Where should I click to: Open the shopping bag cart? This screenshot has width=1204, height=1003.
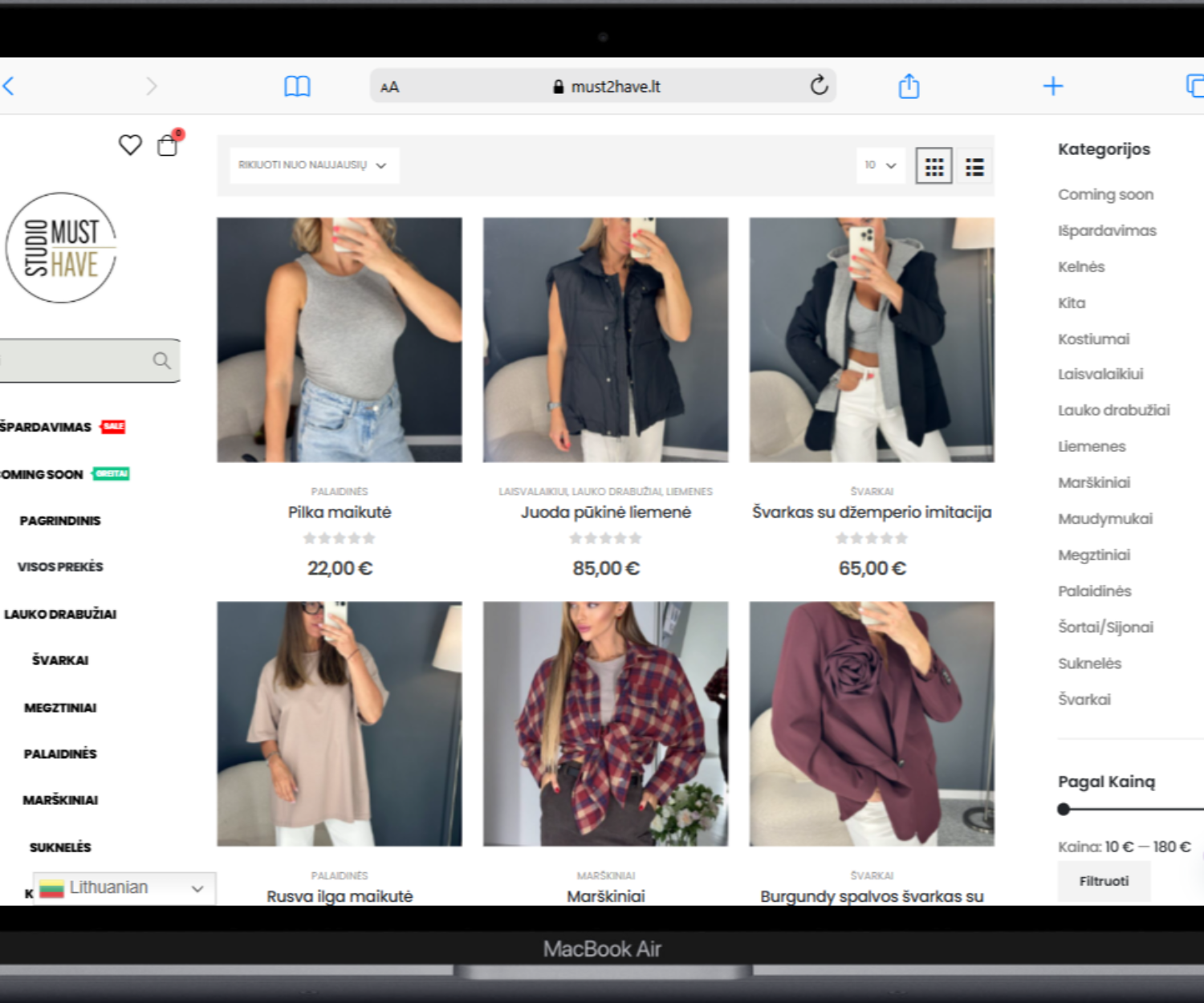(168, 145)
